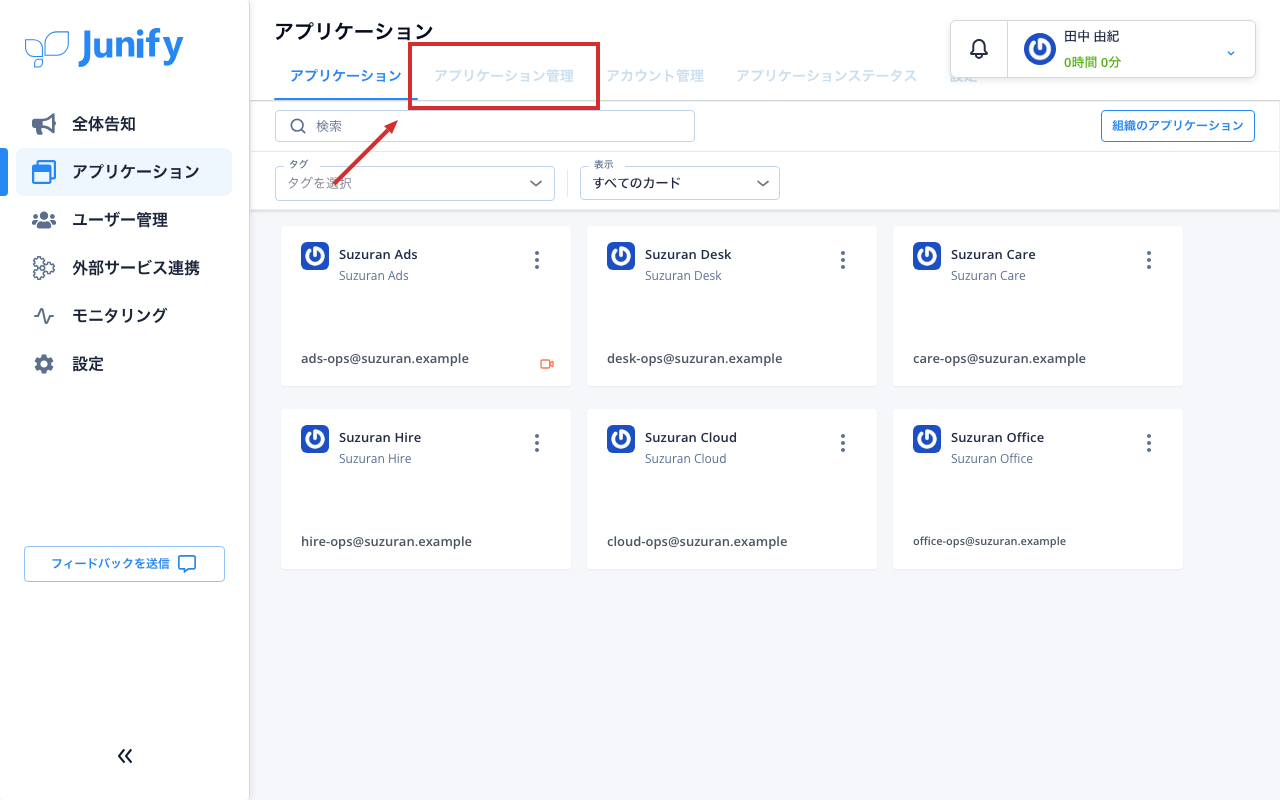Click the desk-ops@suzuran.example email

[x=695, y=358]
